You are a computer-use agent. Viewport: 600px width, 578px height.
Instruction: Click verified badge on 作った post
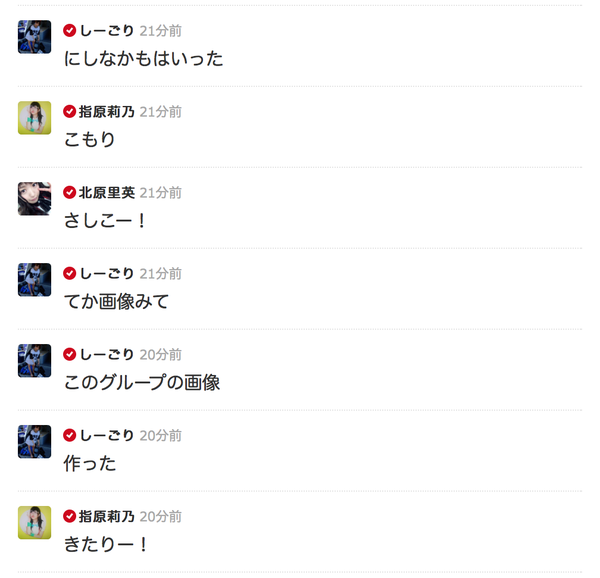click(69, 435)
